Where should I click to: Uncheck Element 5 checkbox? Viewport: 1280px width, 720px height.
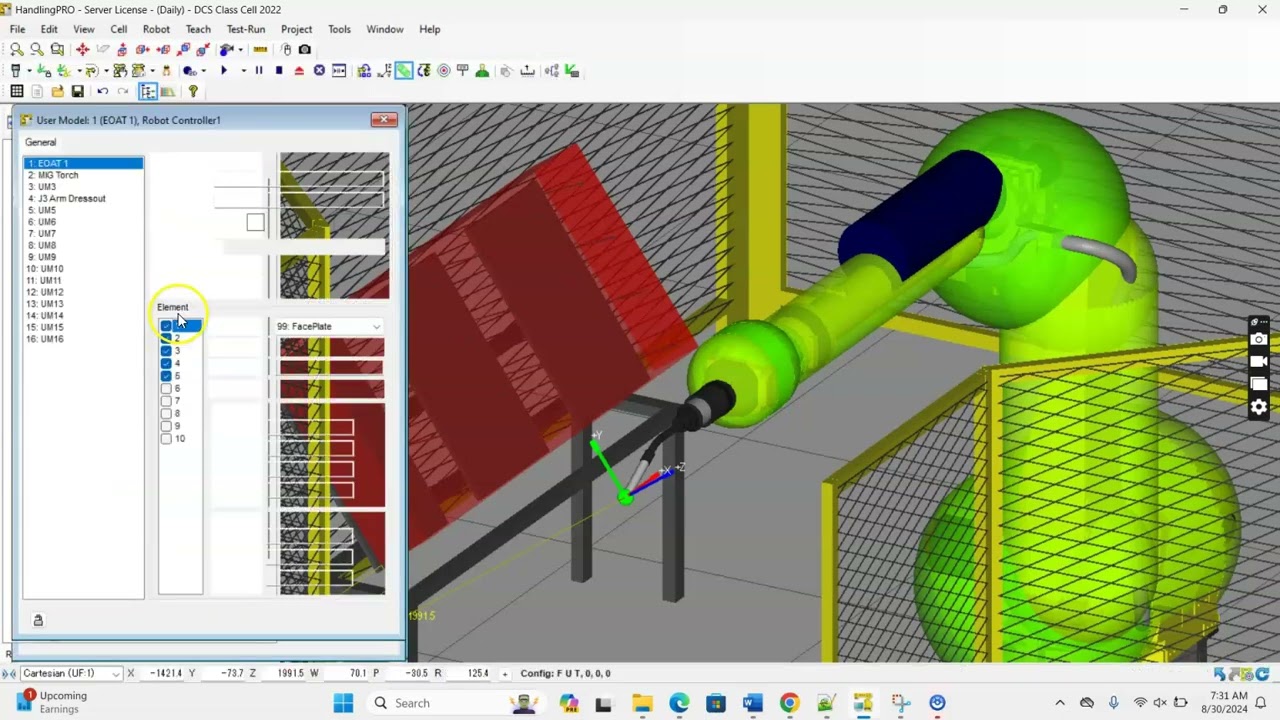tap(166, 376)
